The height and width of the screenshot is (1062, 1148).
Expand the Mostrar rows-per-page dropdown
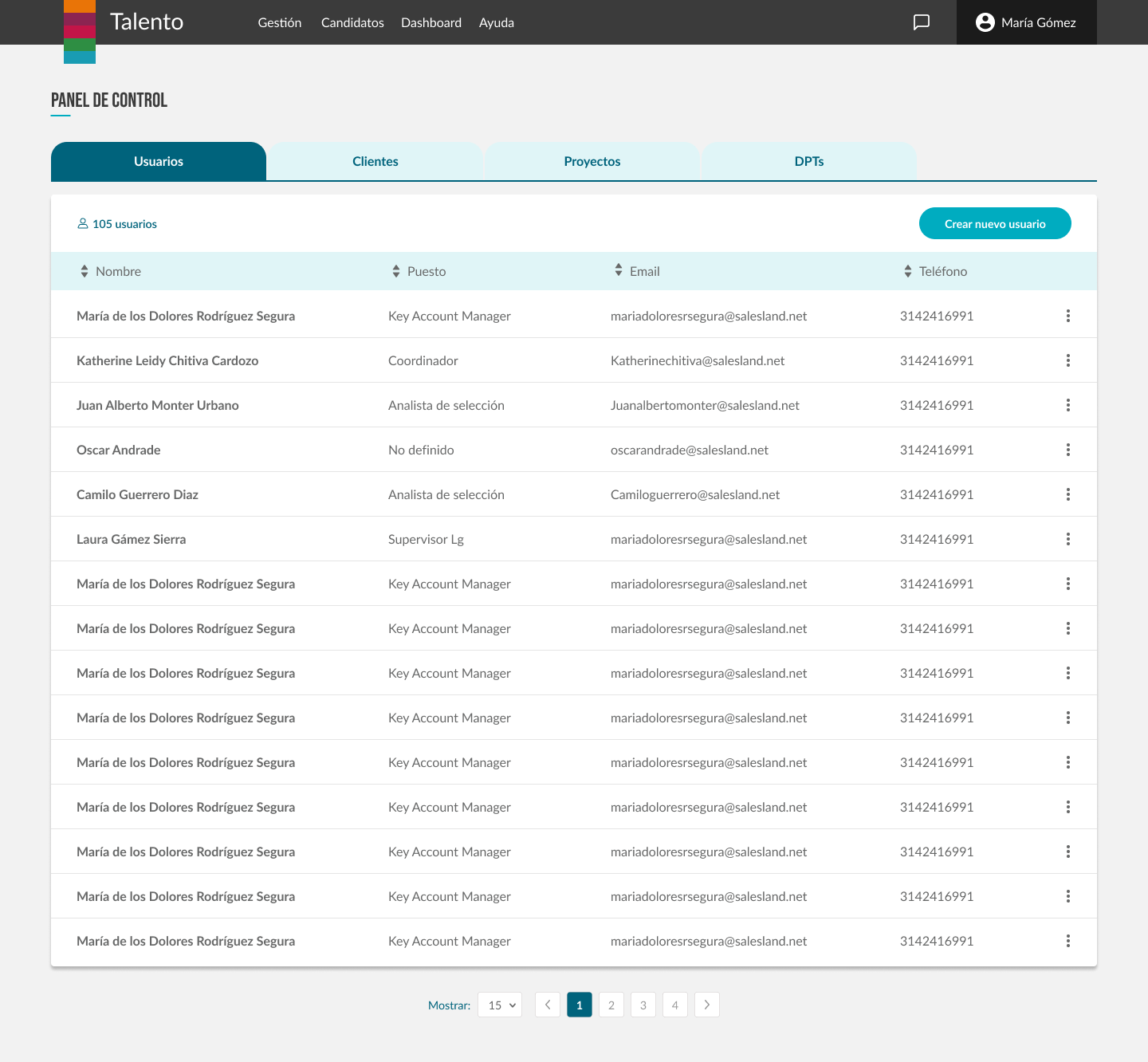500,1005
